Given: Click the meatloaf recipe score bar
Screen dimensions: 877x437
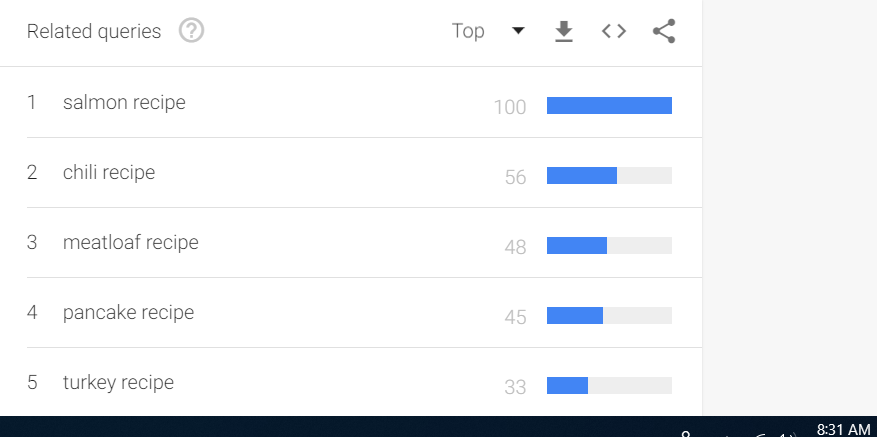Looking at the screenshot, I should 609,246.
